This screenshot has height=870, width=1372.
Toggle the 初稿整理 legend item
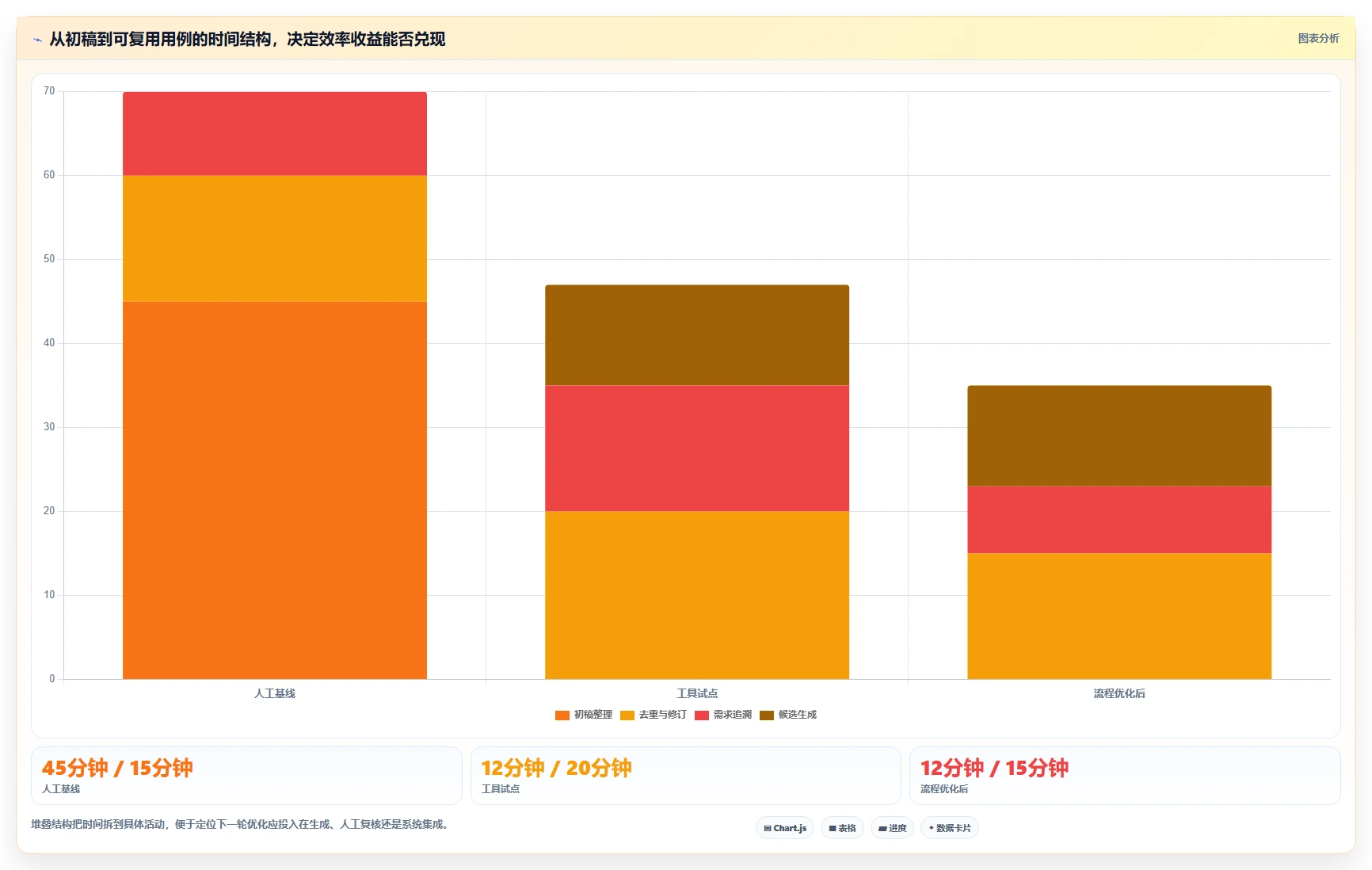pos(584,715)
